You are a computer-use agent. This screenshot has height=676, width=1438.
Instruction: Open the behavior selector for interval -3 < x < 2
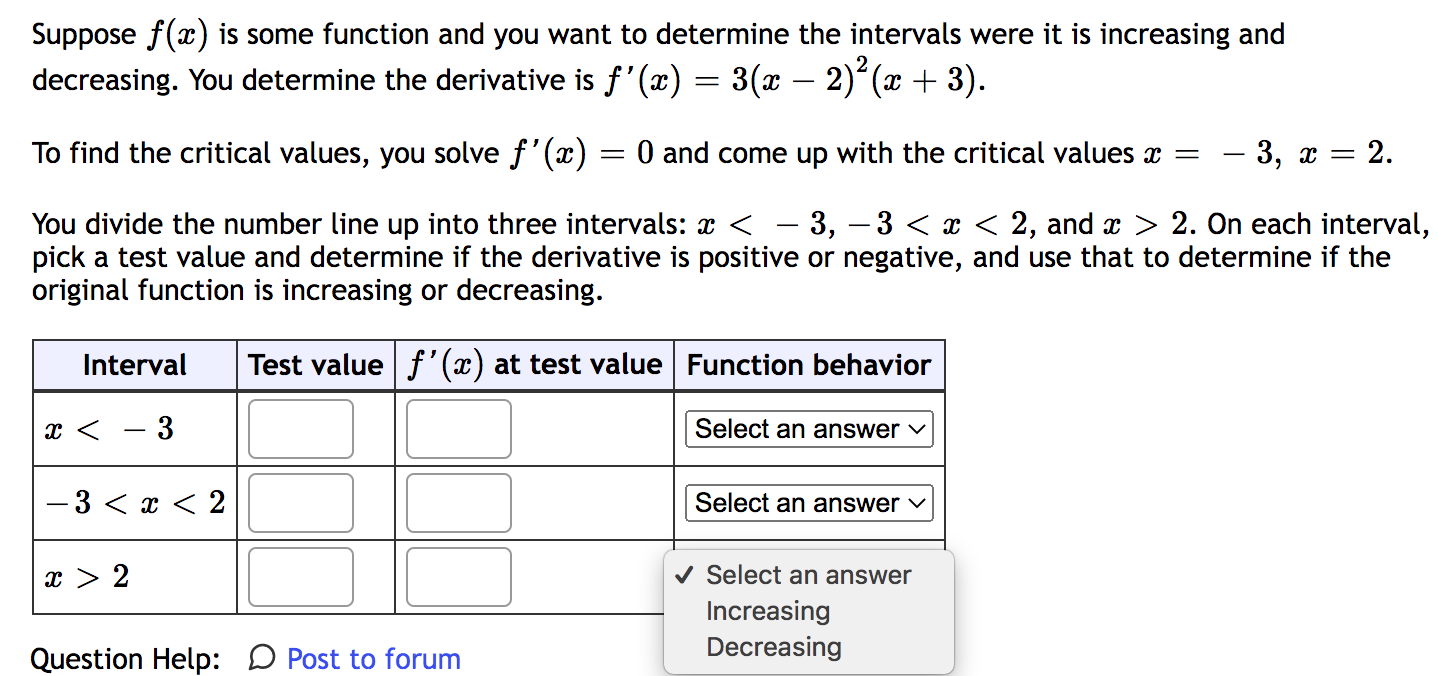pos(808,502)
